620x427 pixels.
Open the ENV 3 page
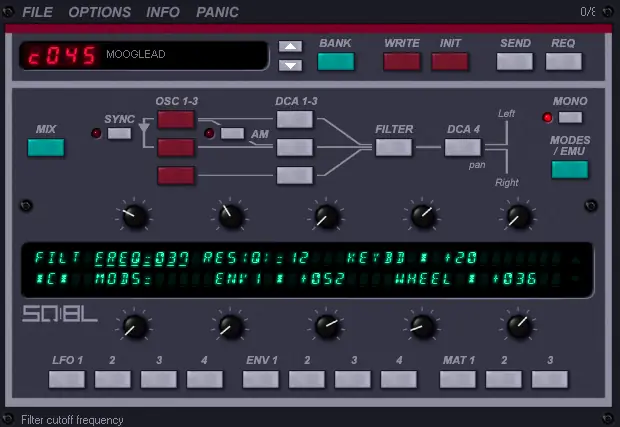pos(353,380)
